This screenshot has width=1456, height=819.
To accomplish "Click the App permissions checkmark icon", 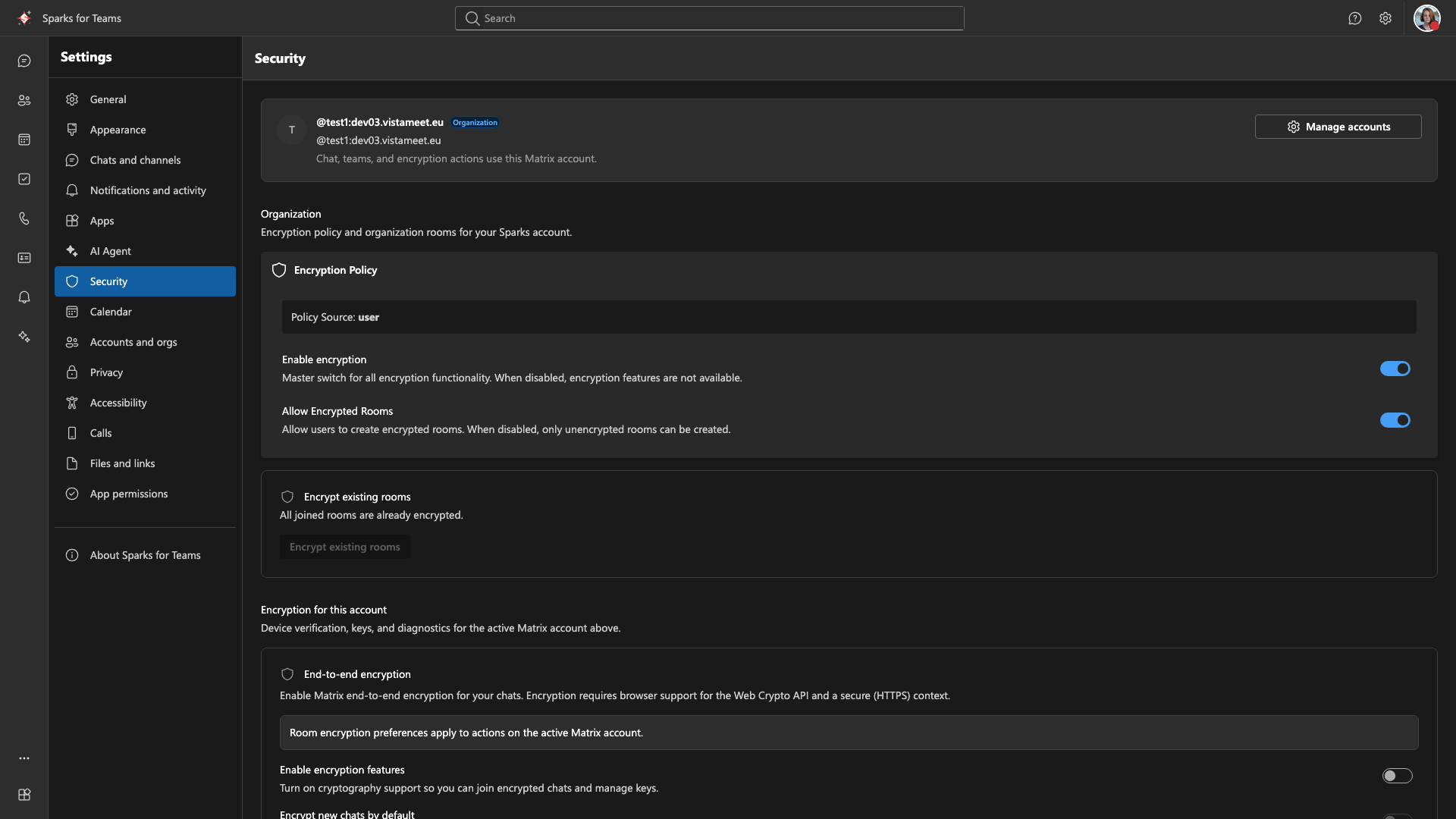I will click(x=72, y=494).
